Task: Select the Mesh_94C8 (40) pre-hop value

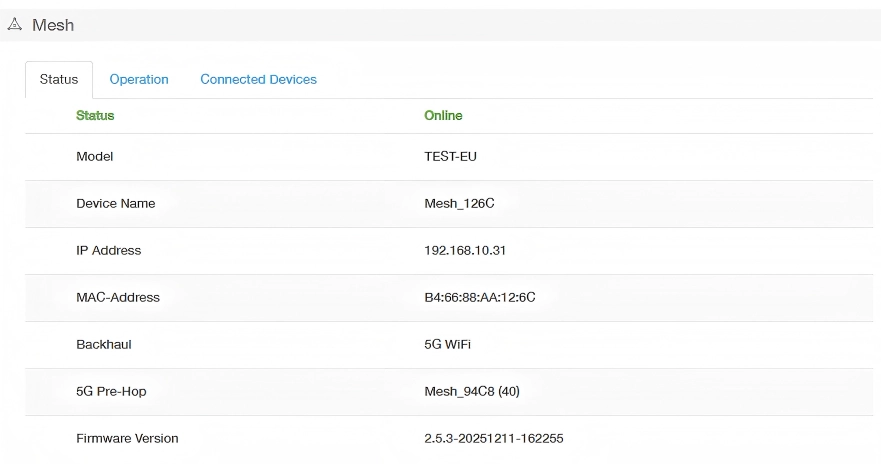Action: (x=472, y=392)
